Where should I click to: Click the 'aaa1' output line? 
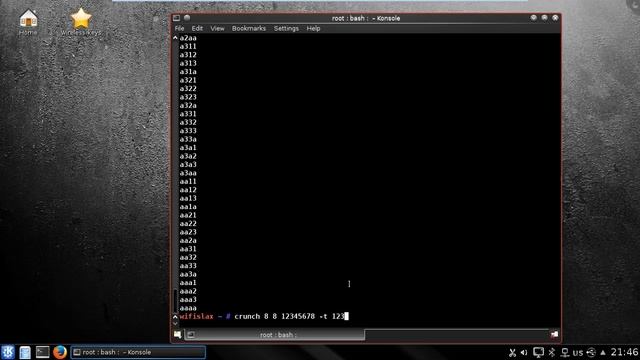click(x=188, y=283)
